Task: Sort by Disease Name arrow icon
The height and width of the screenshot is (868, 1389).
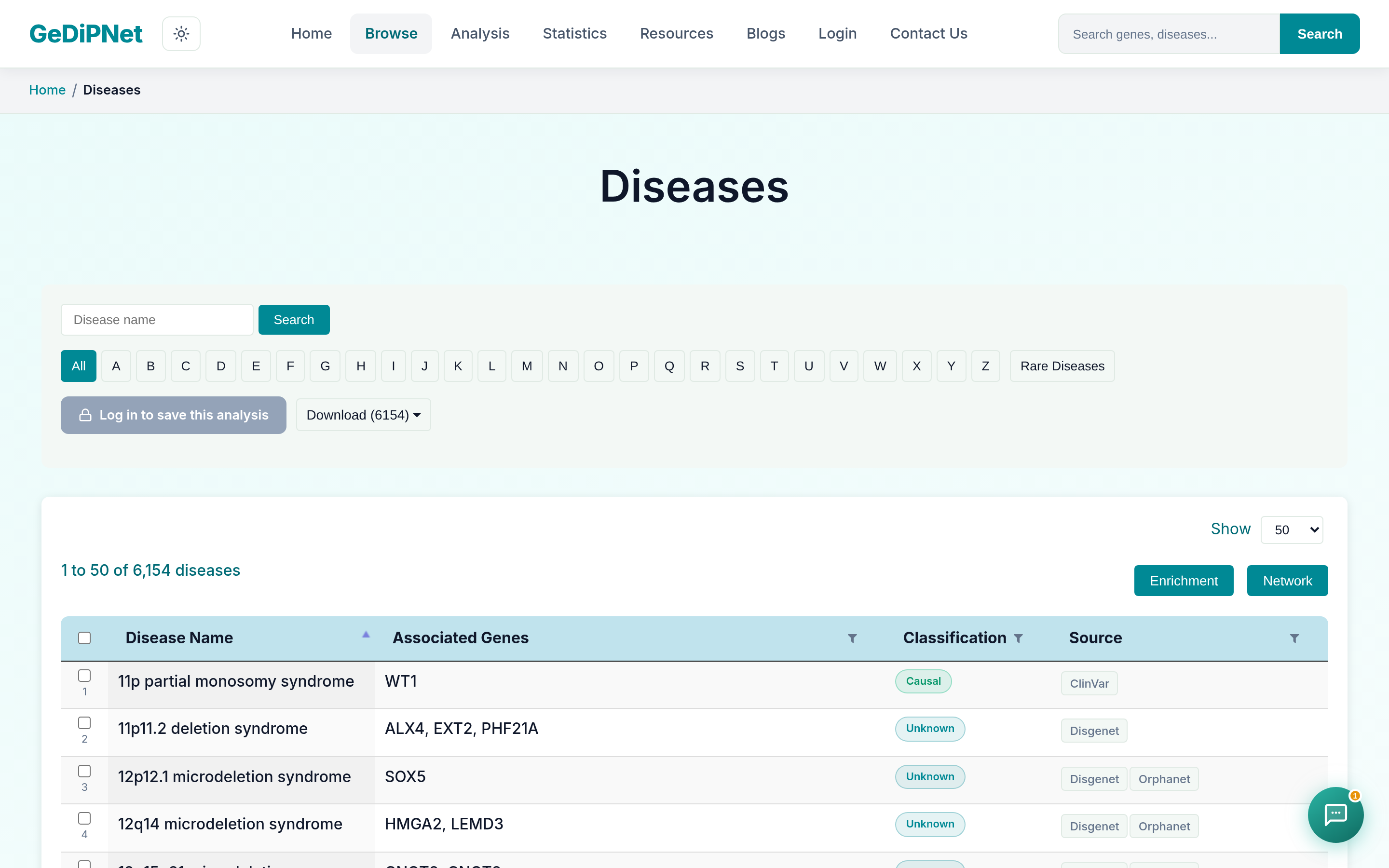Action: [366, 635]
